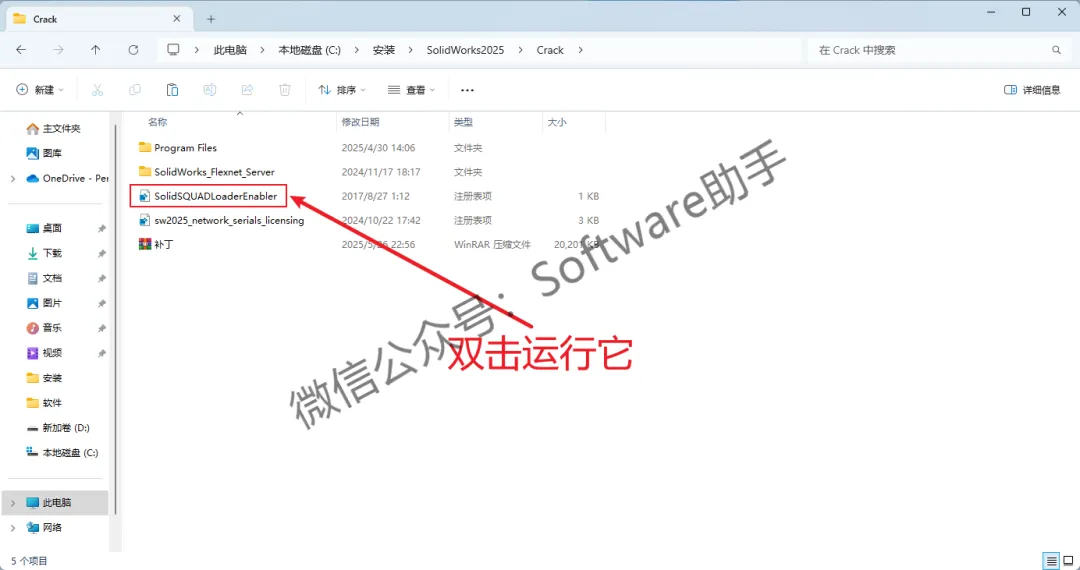This screenshot has height=570, width=1080.
Task: Click chevron after Crack in breadcrumb
Action: (580, 50)
